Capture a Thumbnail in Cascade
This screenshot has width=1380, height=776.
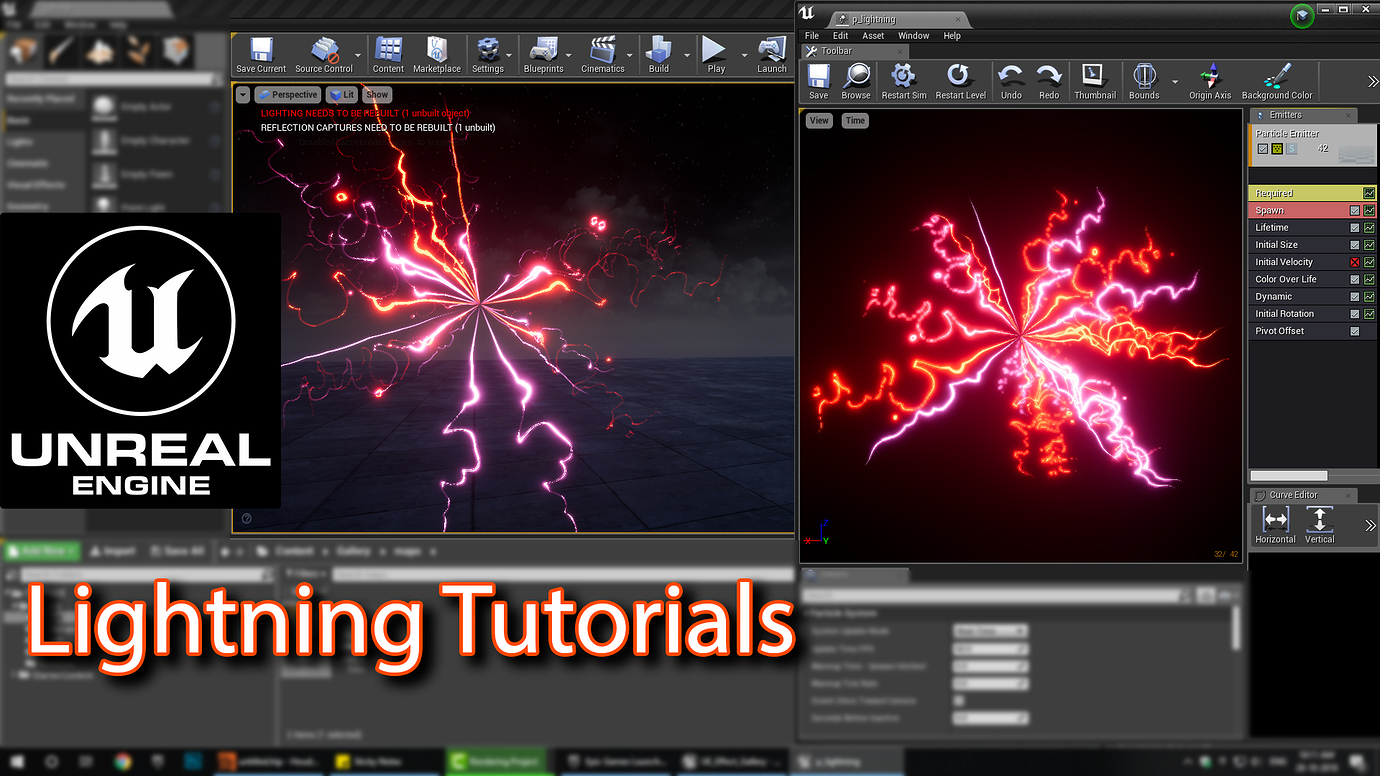point(1095,81)
